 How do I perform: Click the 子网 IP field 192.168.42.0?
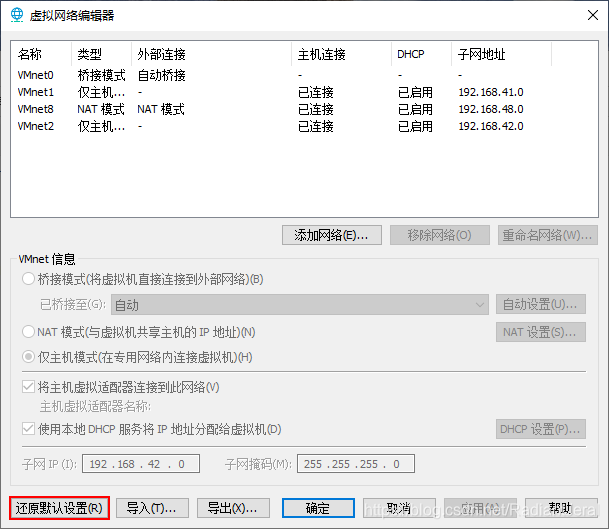tap(141, 464)
